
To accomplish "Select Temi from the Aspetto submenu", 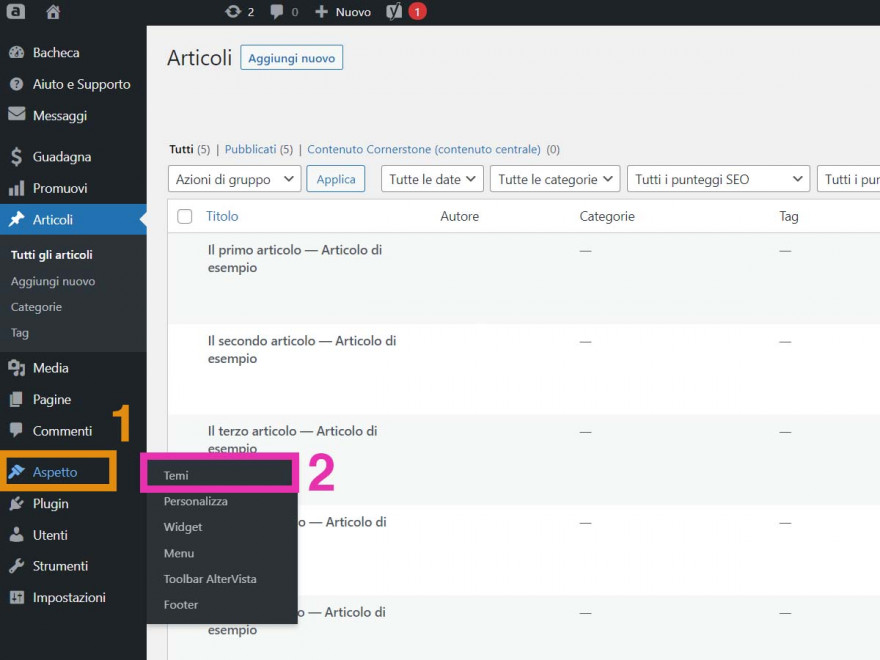I will pyautogui.click(x=177, y=475).
